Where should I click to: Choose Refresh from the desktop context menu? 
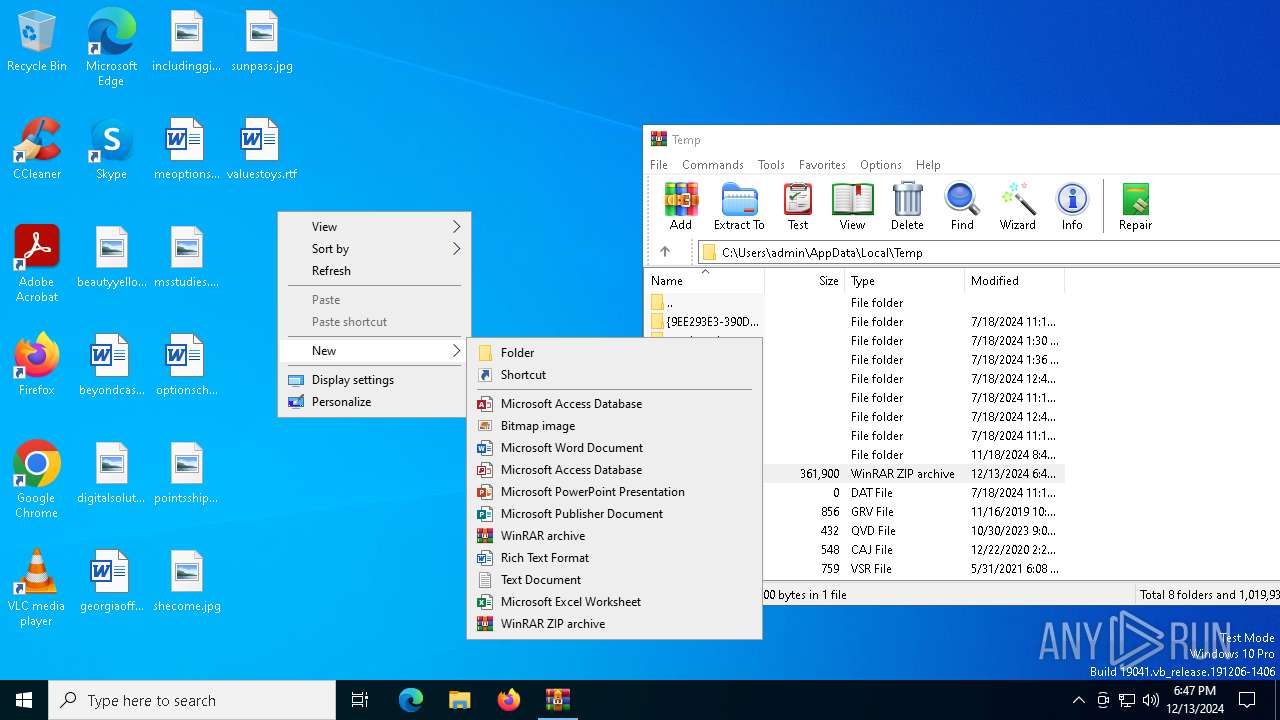point(374,271)
